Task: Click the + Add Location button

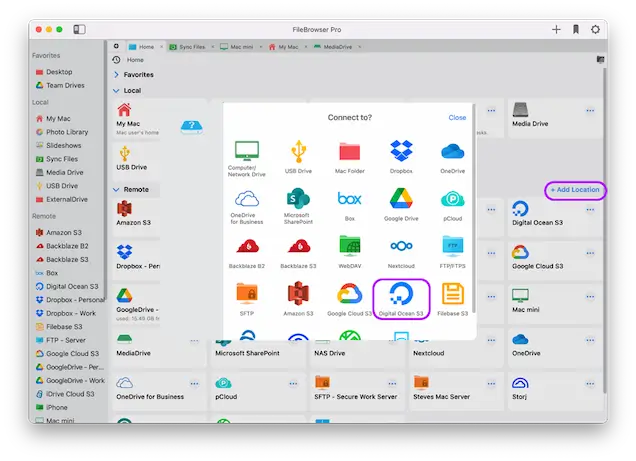Action: (575, 190)
